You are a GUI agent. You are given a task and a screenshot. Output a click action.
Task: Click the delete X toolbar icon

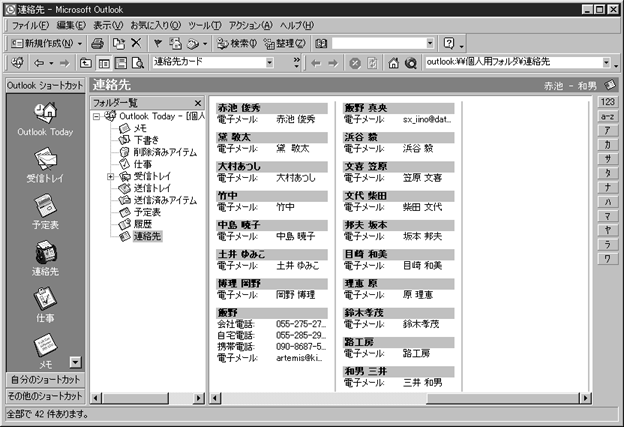136,44
